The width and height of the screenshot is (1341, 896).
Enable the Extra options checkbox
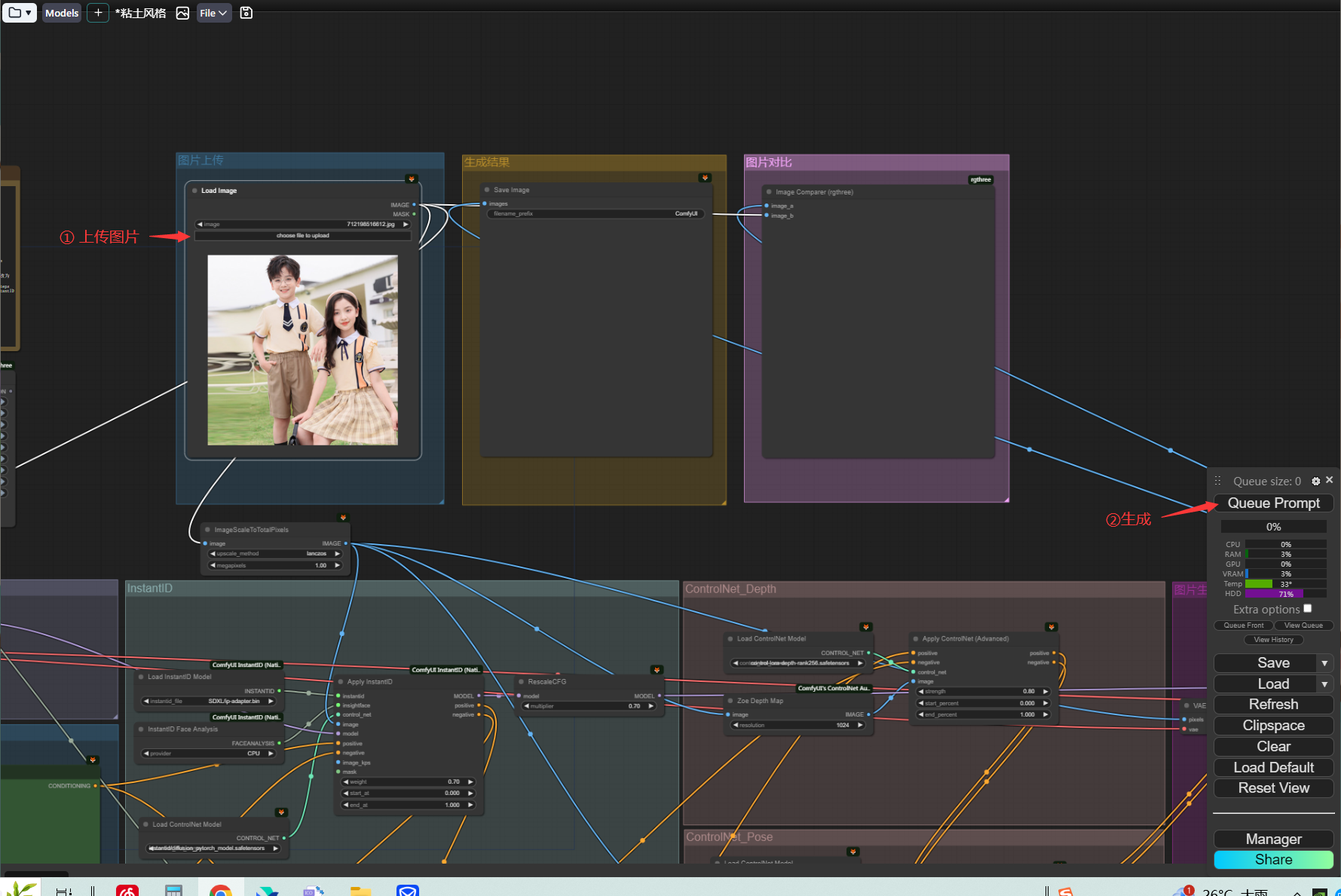1308,608
